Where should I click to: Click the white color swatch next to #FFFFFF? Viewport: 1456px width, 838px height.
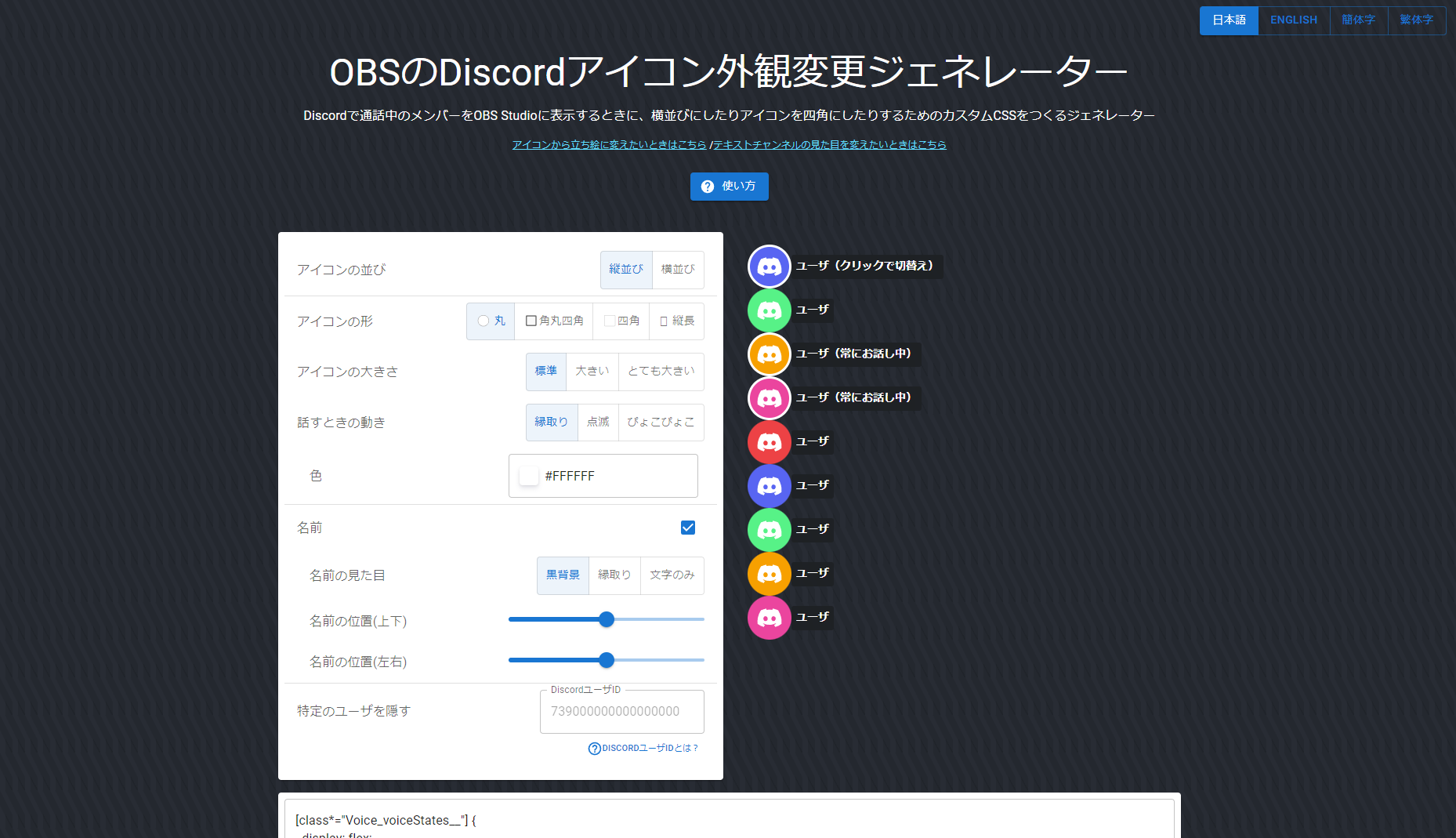click(529, 476)
